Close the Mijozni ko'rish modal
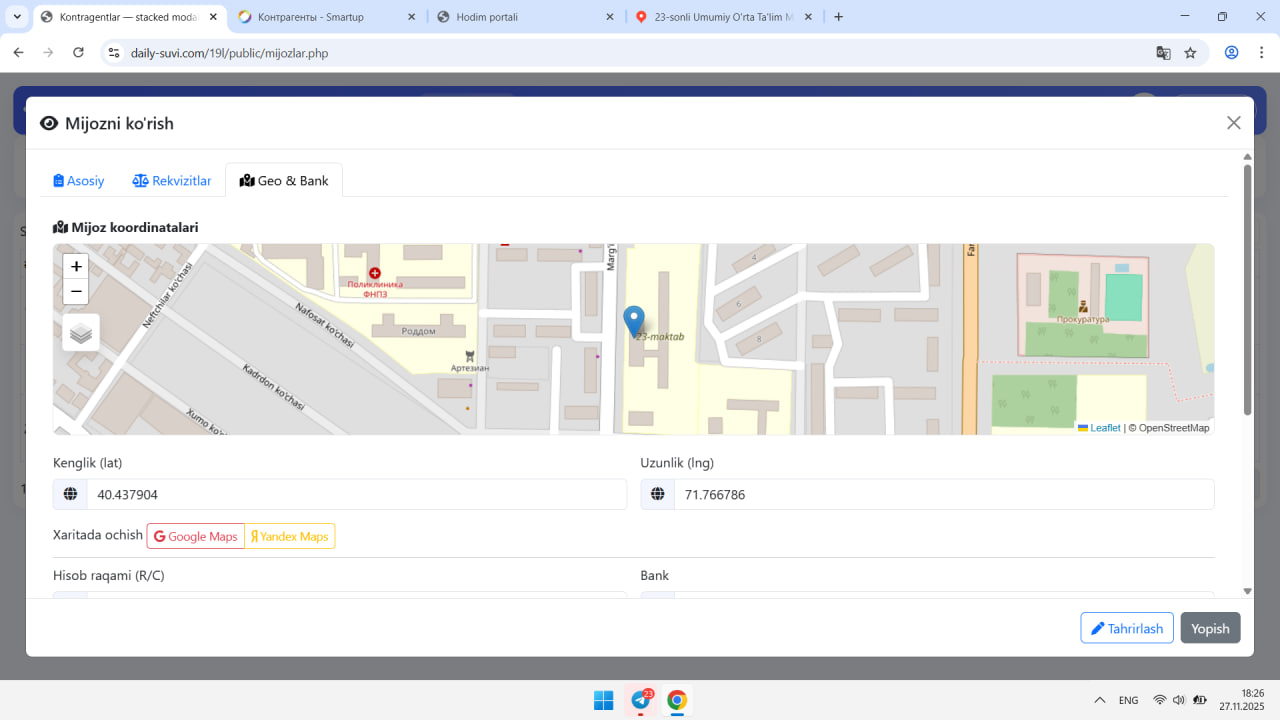 click(x=1233, y=123)
